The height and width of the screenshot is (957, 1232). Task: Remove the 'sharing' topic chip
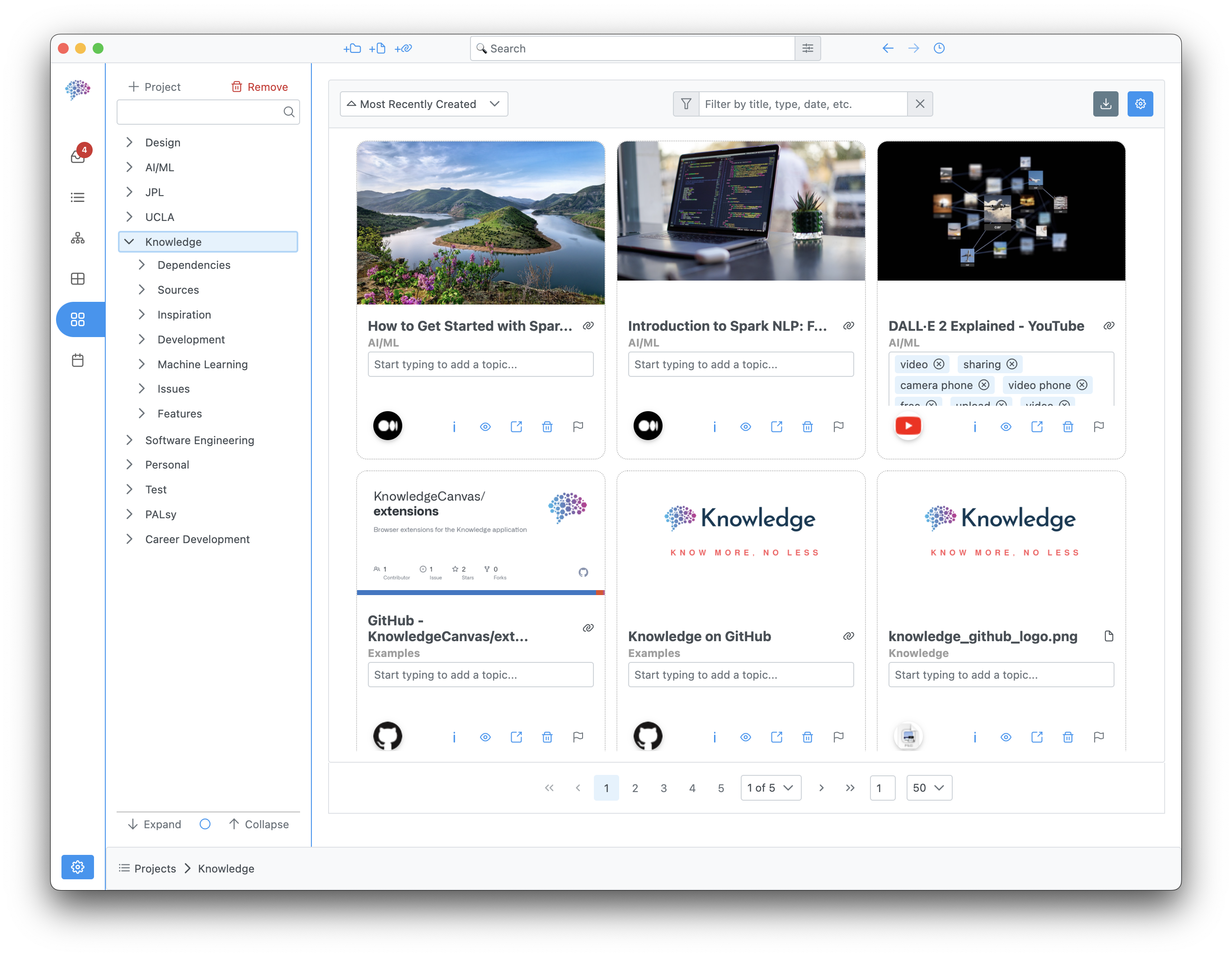(1011, 364)
